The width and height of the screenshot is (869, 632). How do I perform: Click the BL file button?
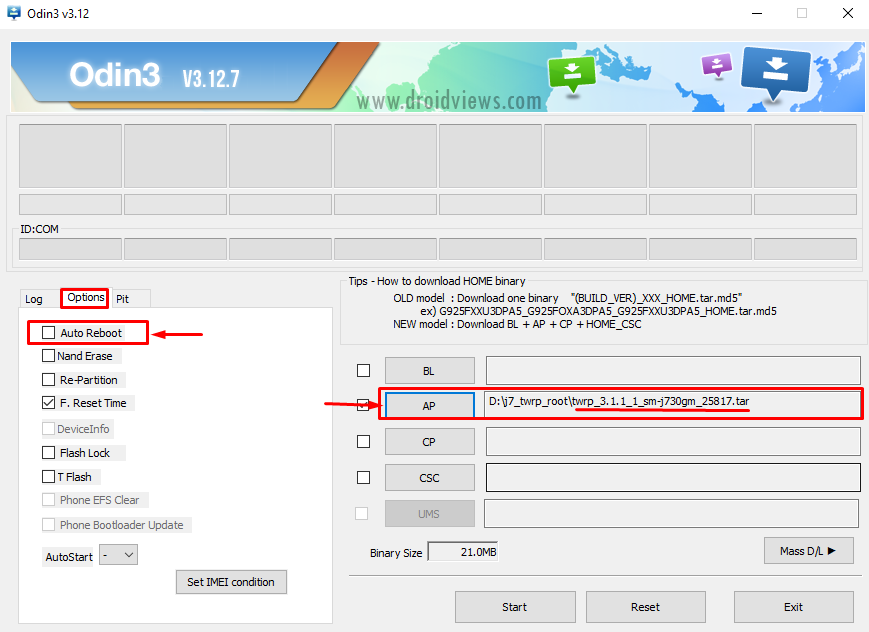tap(430, 371)
